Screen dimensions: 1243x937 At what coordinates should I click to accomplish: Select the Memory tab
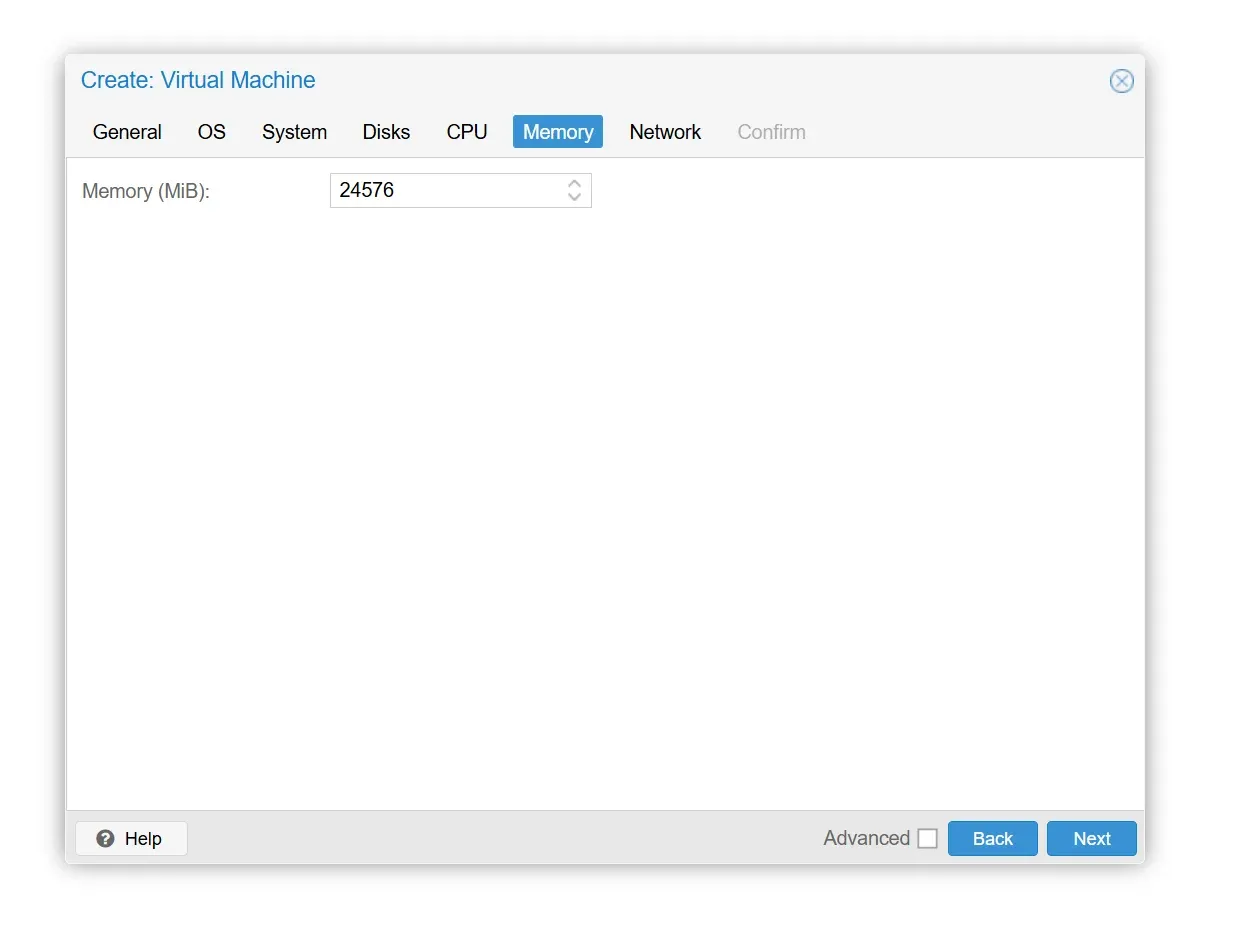pos(558,132)
